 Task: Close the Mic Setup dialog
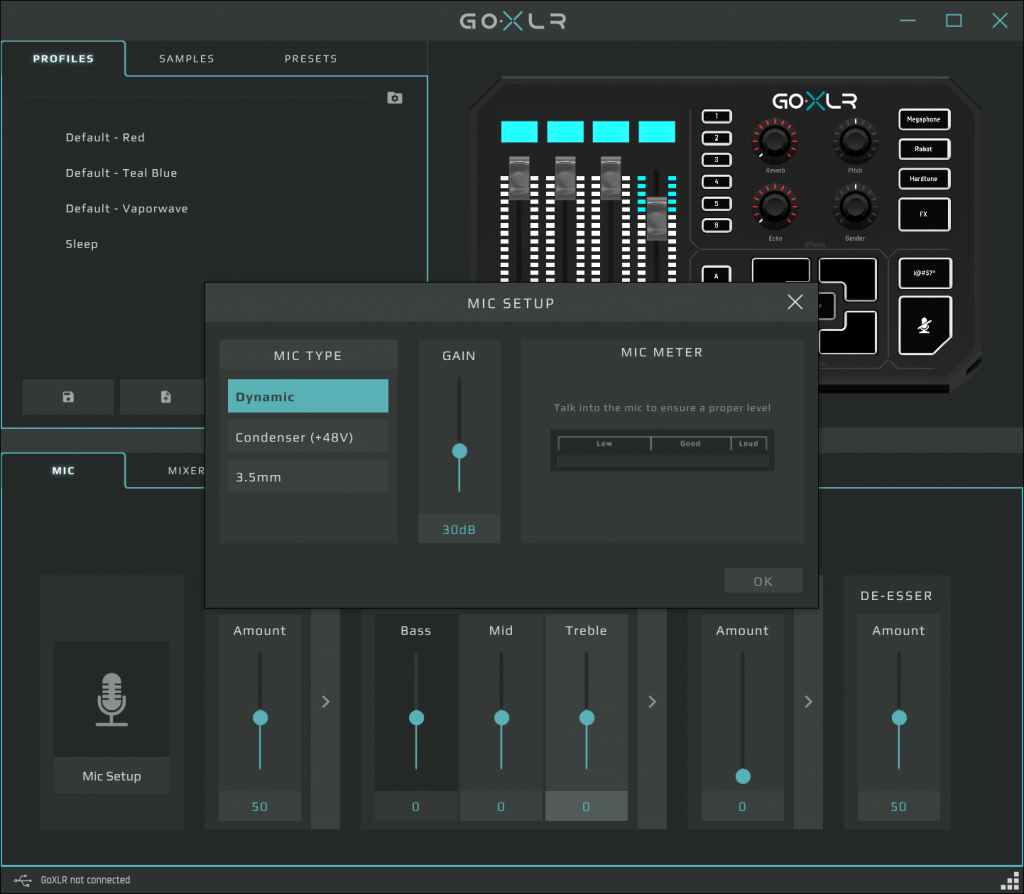(x=795, y=302)
